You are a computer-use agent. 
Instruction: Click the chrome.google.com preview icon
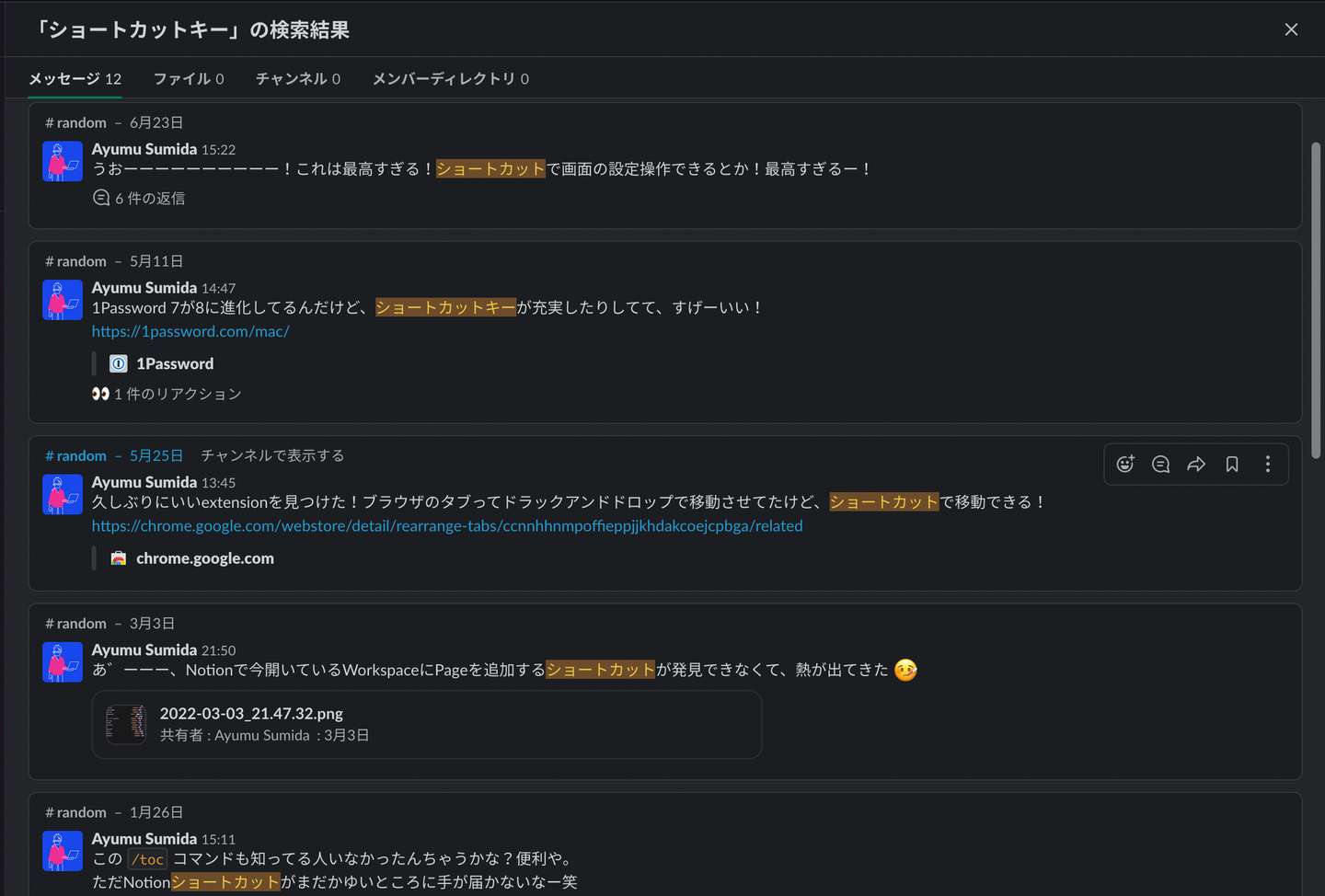point(119,558)
